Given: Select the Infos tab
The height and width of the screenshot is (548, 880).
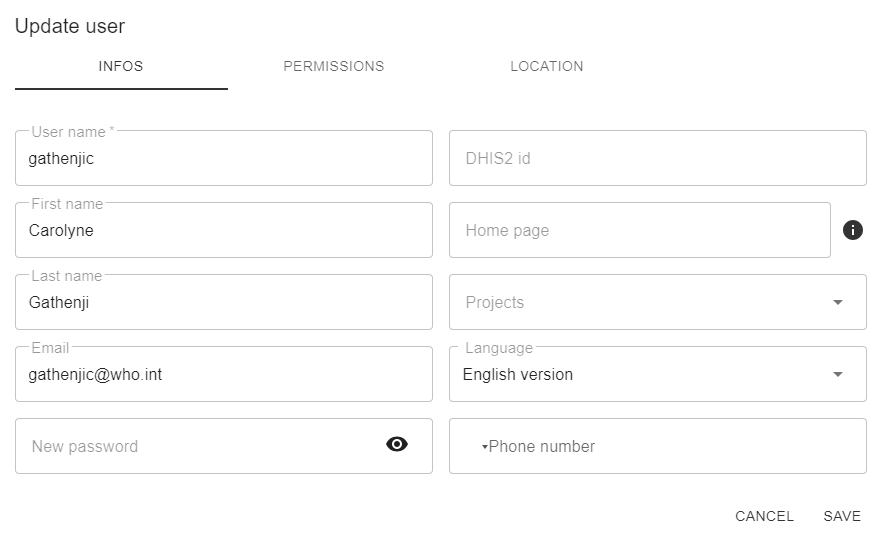Looking at the screenshot, I should click(x=121, y=66).
